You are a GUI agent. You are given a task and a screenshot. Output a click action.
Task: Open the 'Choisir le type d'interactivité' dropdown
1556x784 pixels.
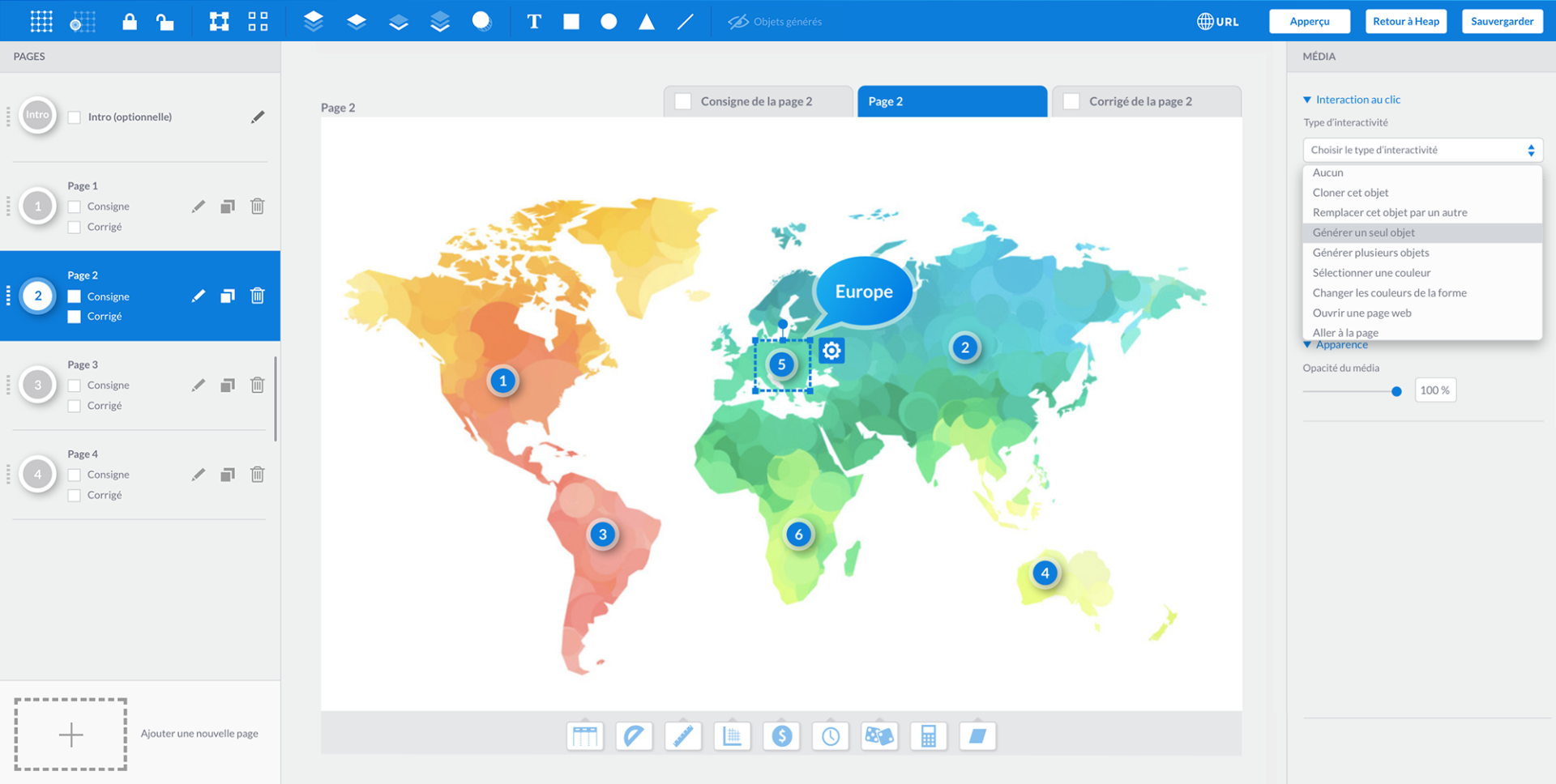pyautogui.click(x=1422, y=150)
